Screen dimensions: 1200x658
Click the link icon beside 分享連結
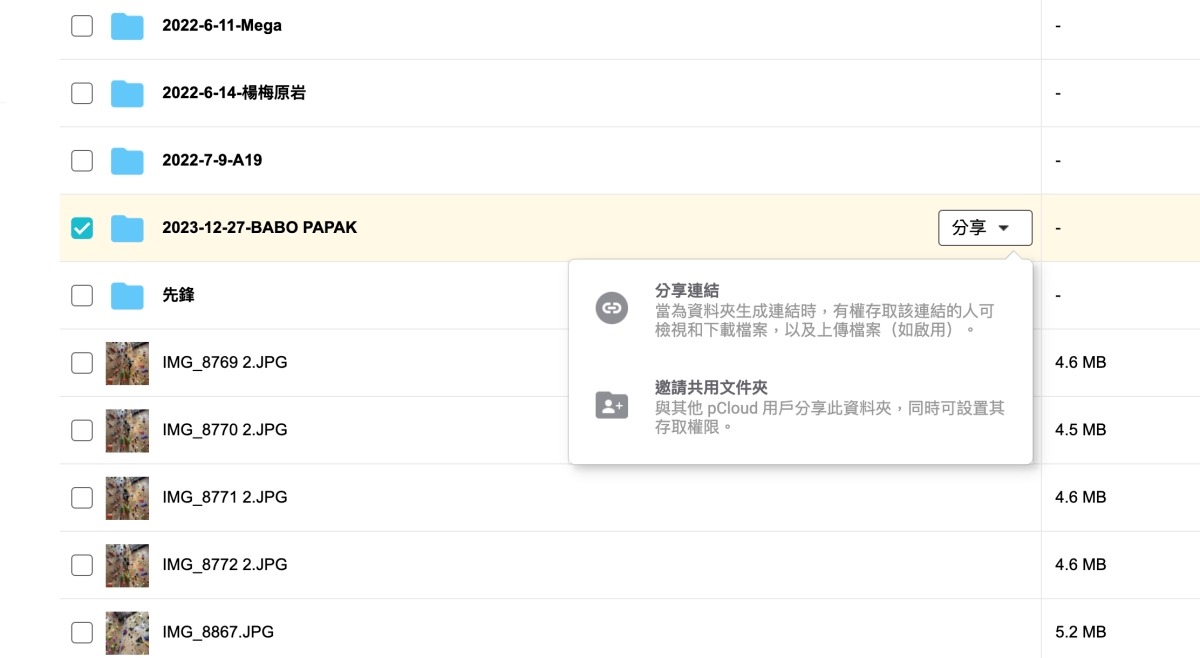coord(611,308)
